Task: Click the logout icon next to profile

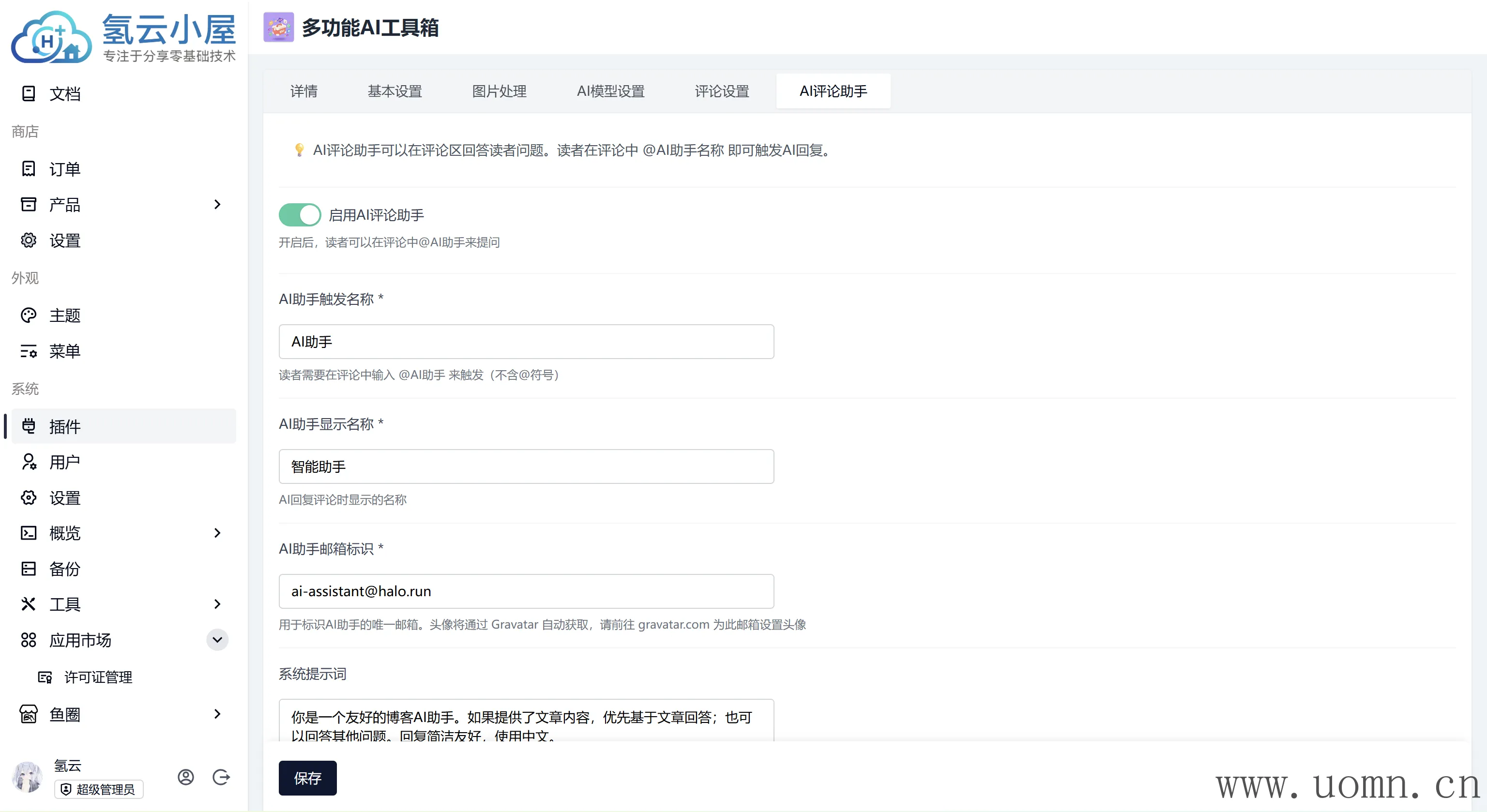Action: pyautogui.click(x=221, y=777)
